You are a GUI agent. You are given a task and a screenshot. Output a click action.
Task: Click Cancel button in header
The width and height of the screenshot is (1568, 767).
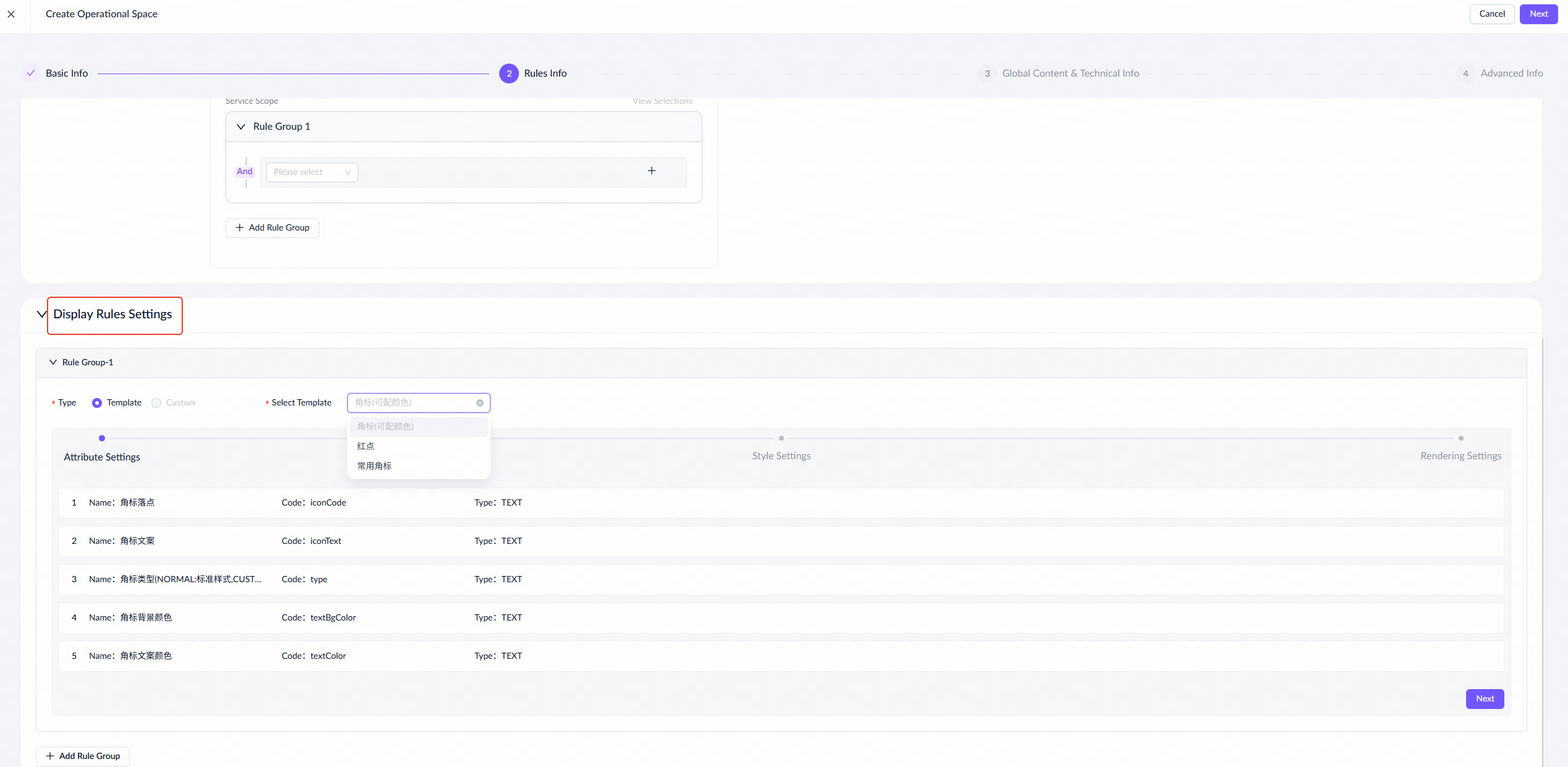[1491, 14]
